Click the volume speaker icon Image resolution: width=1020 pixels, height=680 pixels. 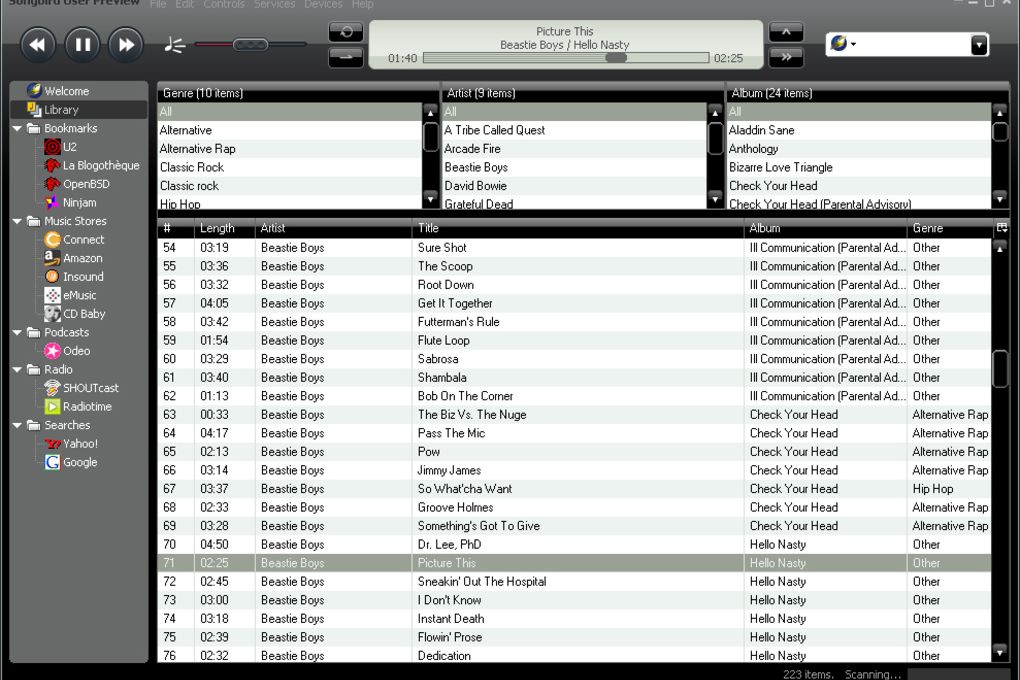click(x=174, y=44)
